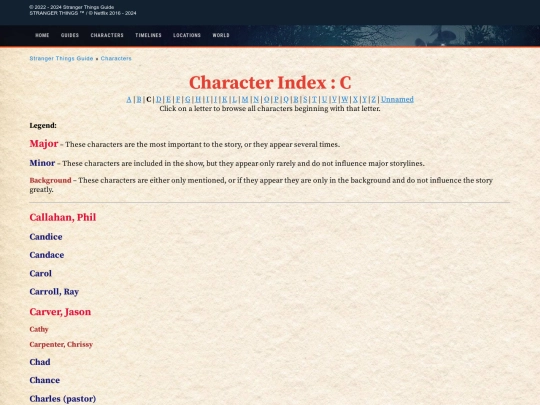Browse characters starting with U
The image size is (540, 405).
coord(324,100)
